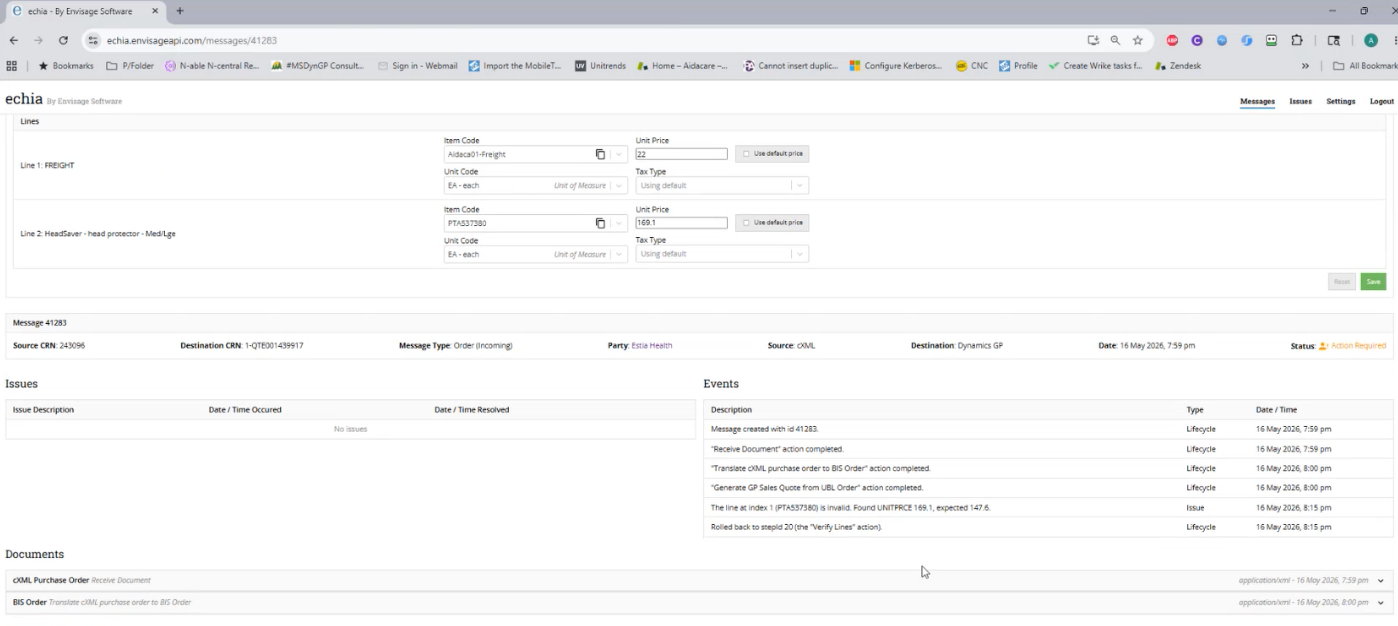Edit the Unit Price field showing 22

[681, 154]
